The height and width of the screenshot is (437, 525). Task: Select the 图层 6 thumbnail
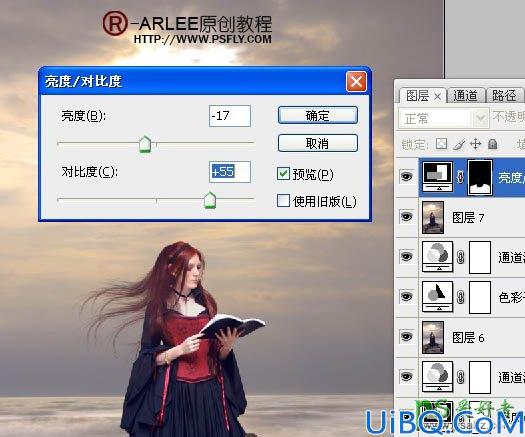tap(433, 338)
